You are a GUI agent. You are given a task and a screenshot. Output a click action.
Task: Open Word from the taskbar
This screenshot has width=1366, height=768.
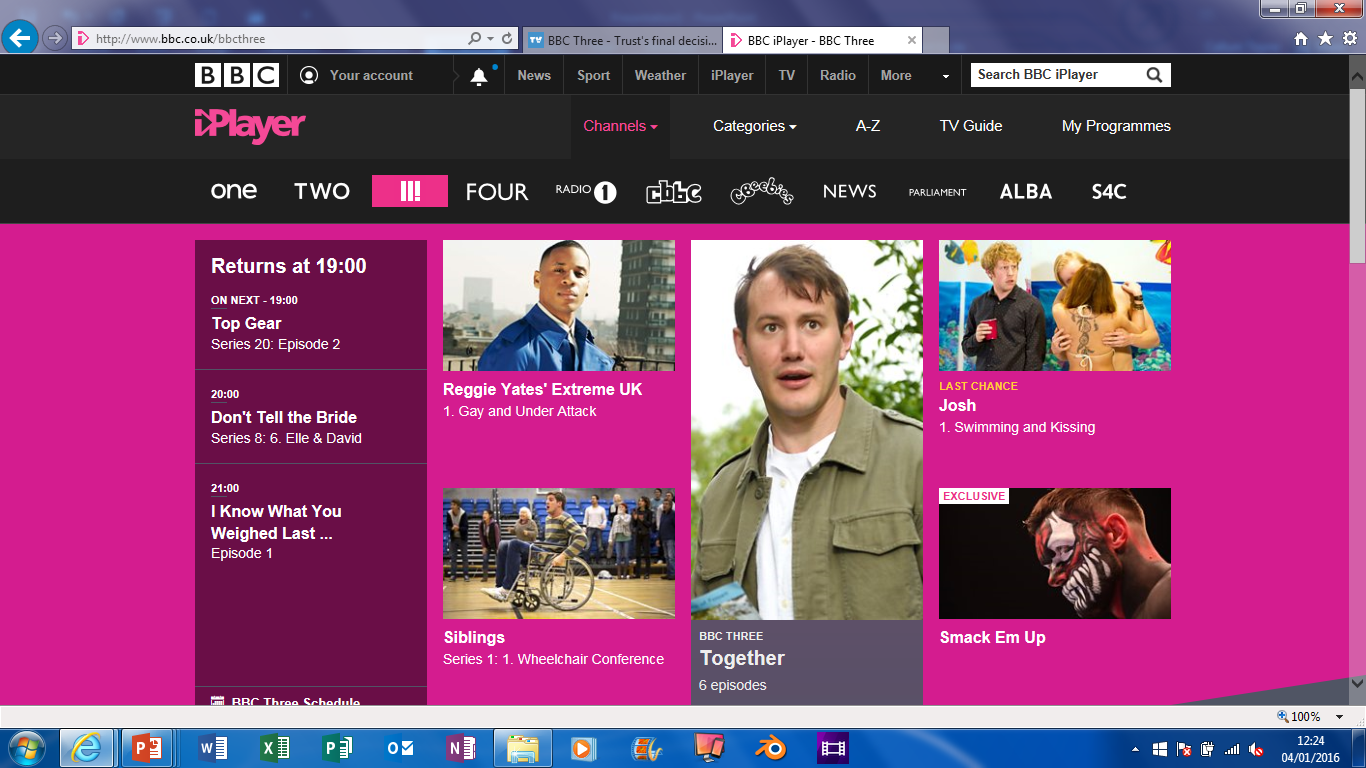coord(214,748)
